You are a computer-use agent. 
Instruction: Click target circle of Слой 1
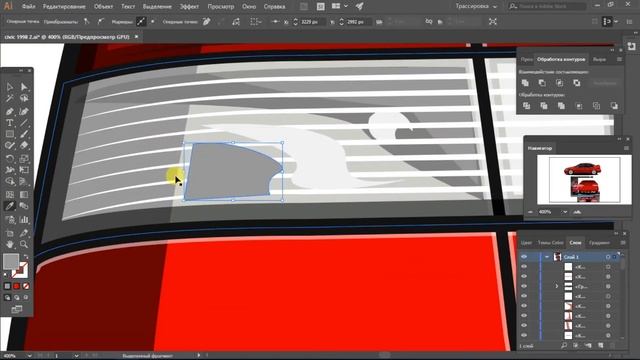[x=608, y=257]
